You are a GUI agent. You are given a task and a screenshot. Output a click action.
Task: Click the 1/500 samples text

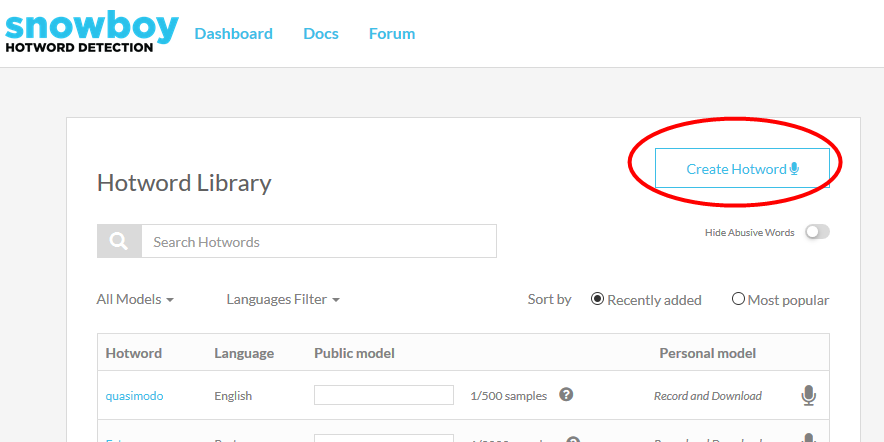click(x=509, y=396)
